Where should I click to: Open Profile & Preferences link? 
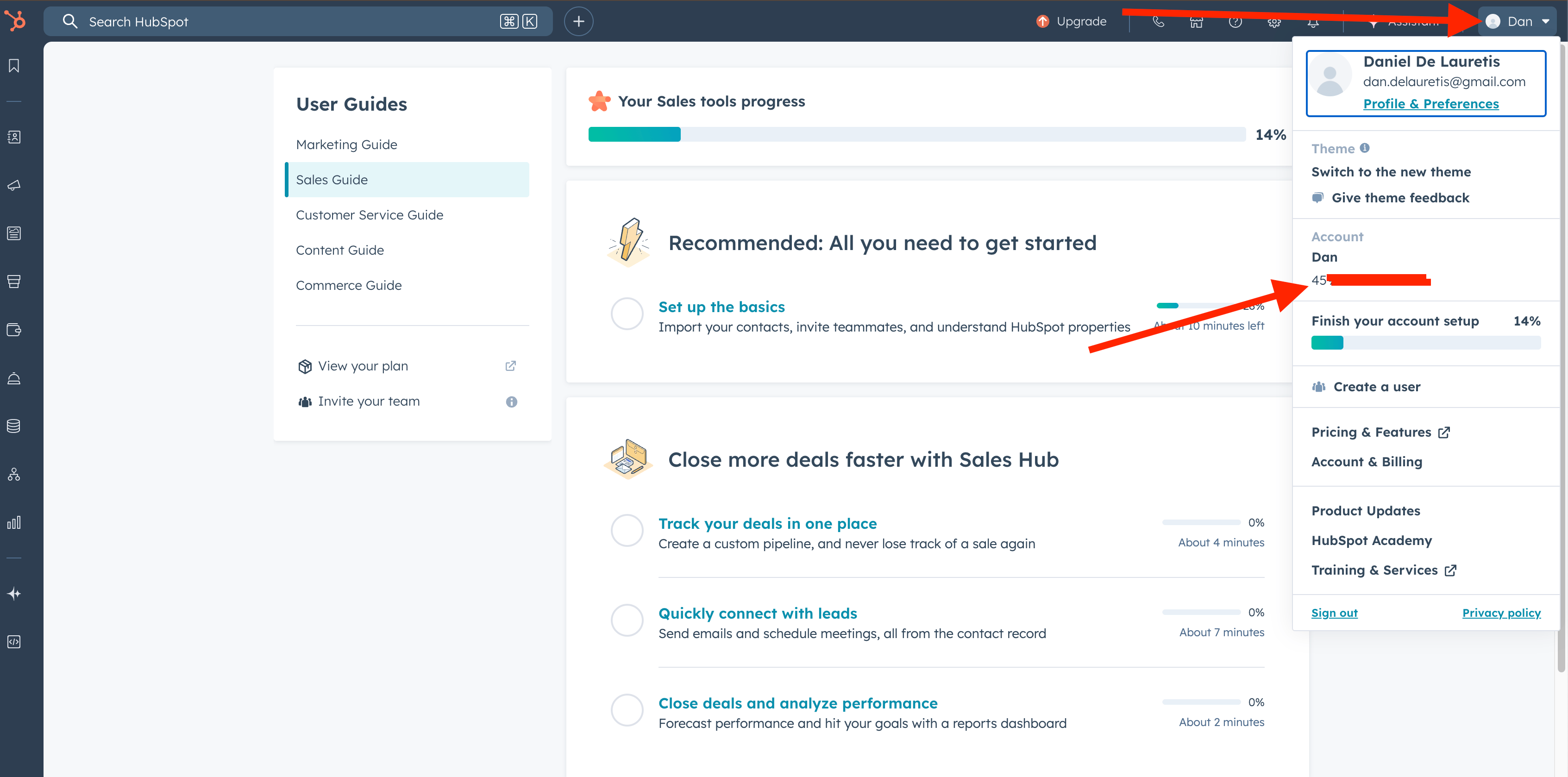pyautogui.click(x=1430, y=103)
